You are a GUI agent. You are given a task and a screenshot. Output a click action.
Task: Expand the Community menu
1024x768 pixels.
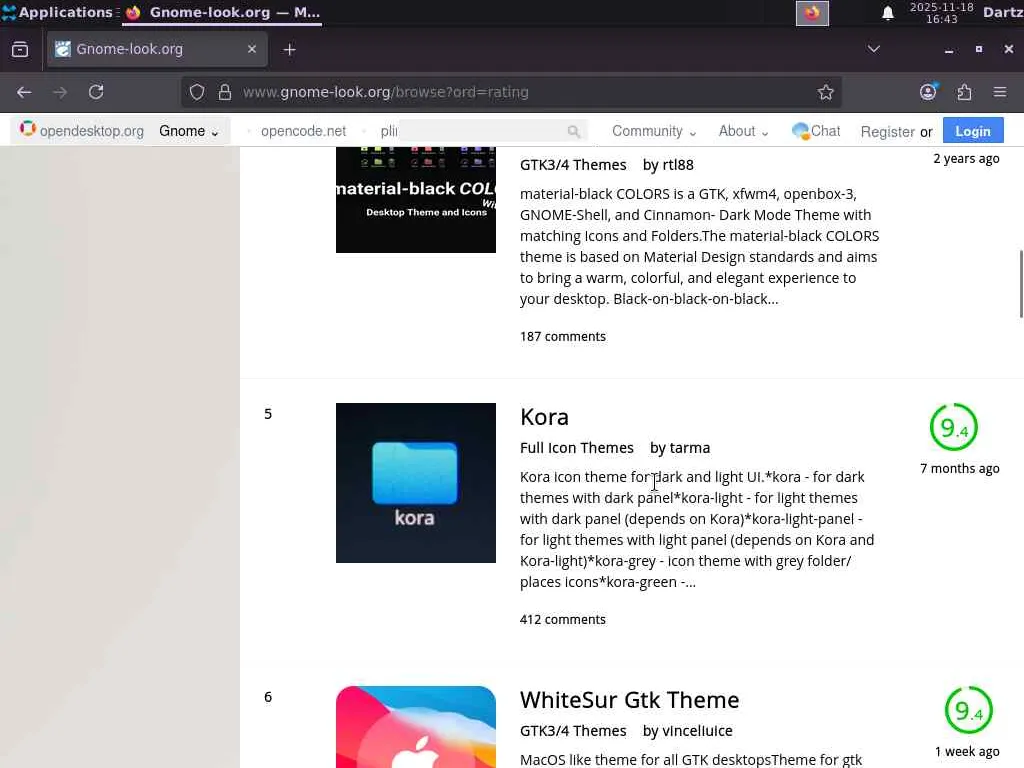coord(654,131)
